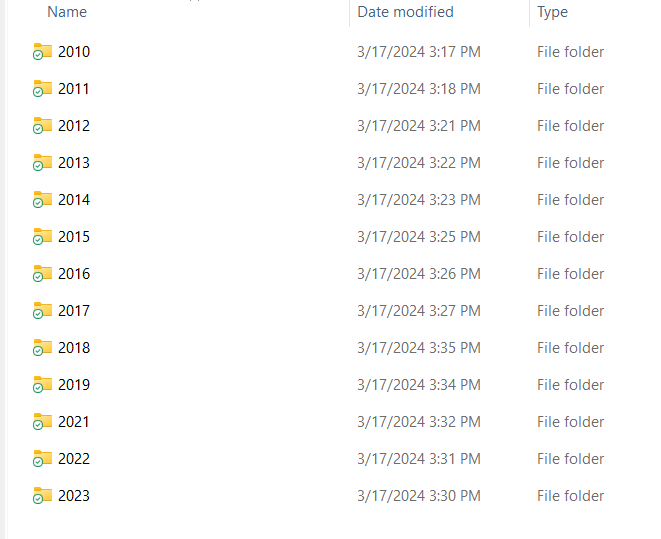Image resolution: width=661 pixels, height=539 pixels.
Task: Select the 2012 folder name
Action: (74, 126)
